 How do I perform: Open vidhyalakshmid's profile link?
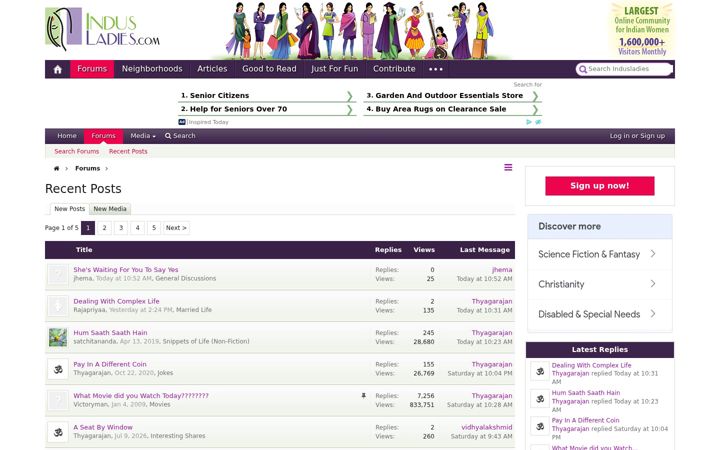click(487, 428)
